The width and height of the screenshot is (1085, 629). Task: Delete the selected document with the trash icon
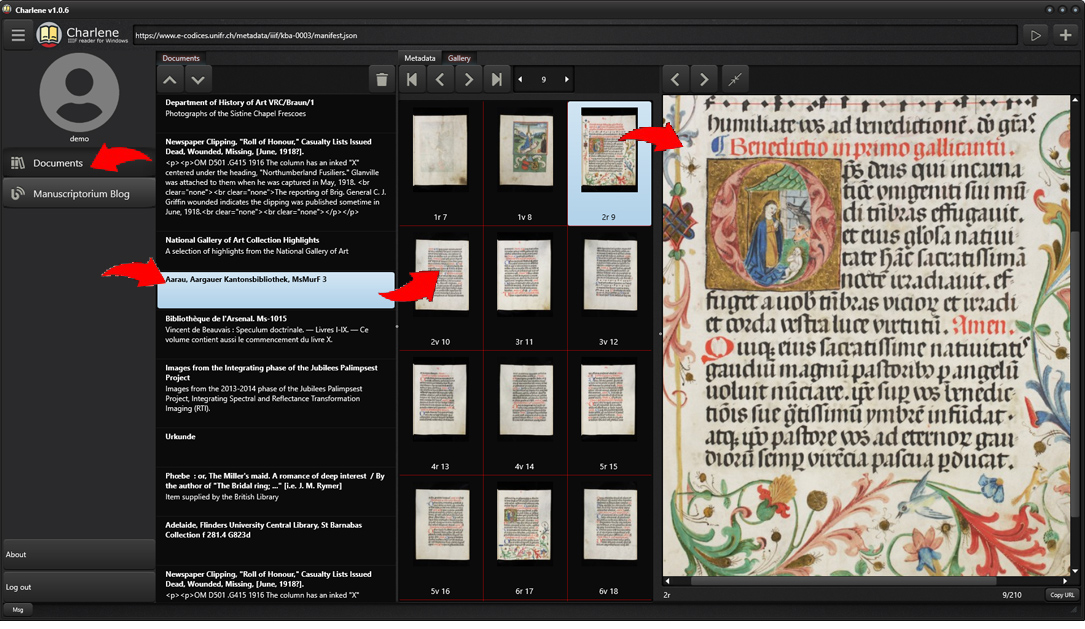point(381,80)
